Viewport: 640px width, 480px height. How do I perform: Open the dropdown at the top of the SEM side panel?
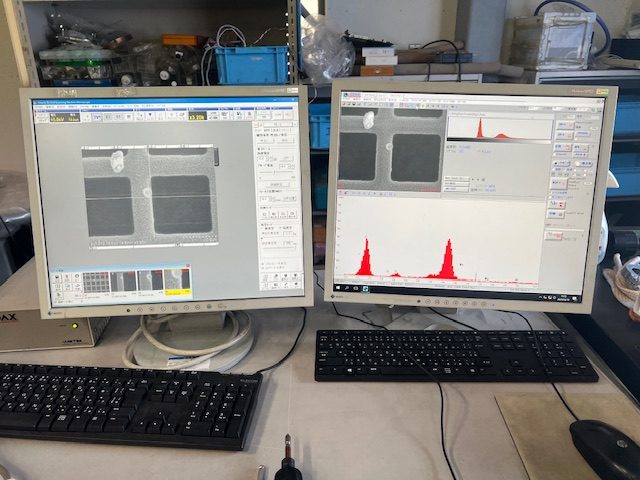click(278, 124)
